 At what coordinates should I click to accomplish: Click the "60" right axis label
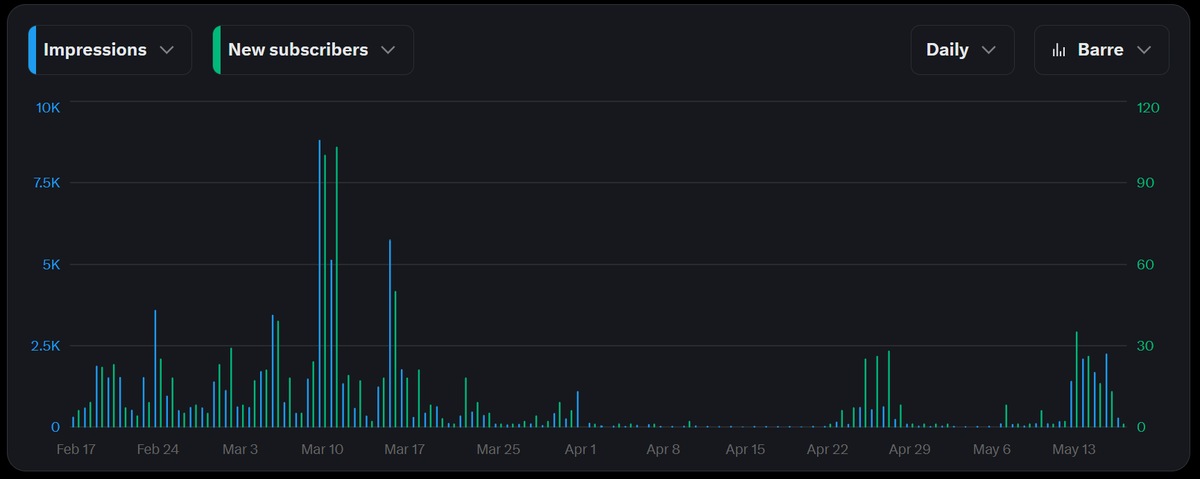1146,265
